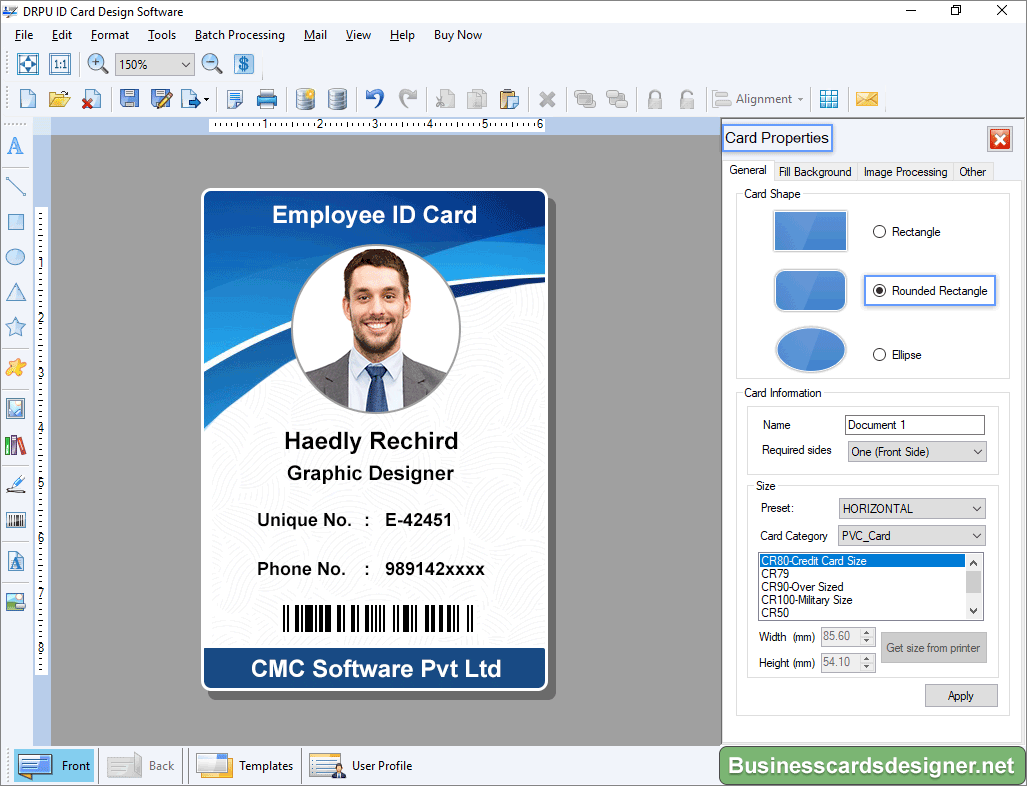Select the Signature pen tool
Viewport: 1027px width, 786px height.
coord(16,484)
